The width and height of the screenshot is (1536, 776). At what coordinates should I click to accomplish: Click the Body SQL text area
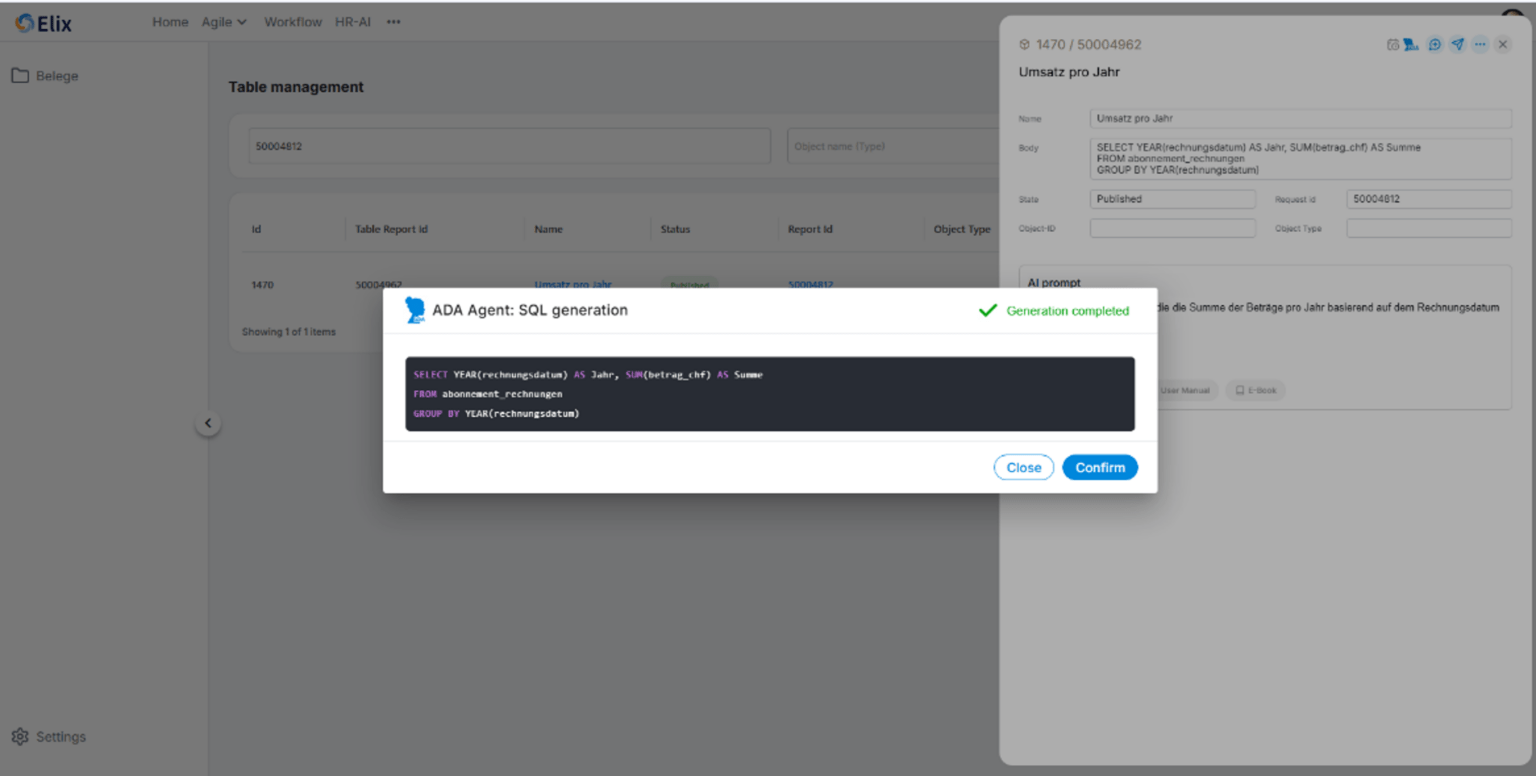tap(1301, 159)
